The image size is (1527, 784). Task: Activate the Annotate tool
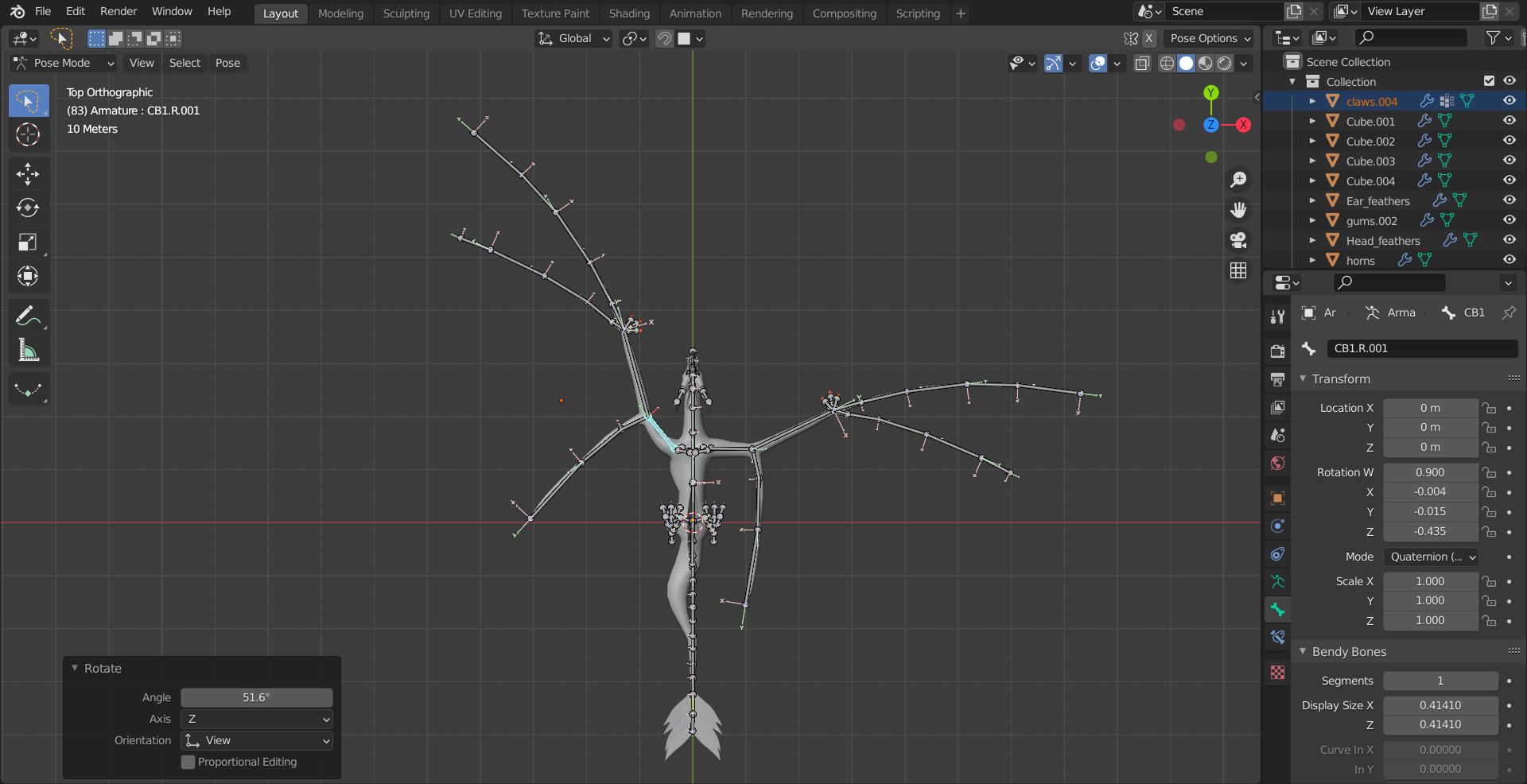[x=28, y=316]
